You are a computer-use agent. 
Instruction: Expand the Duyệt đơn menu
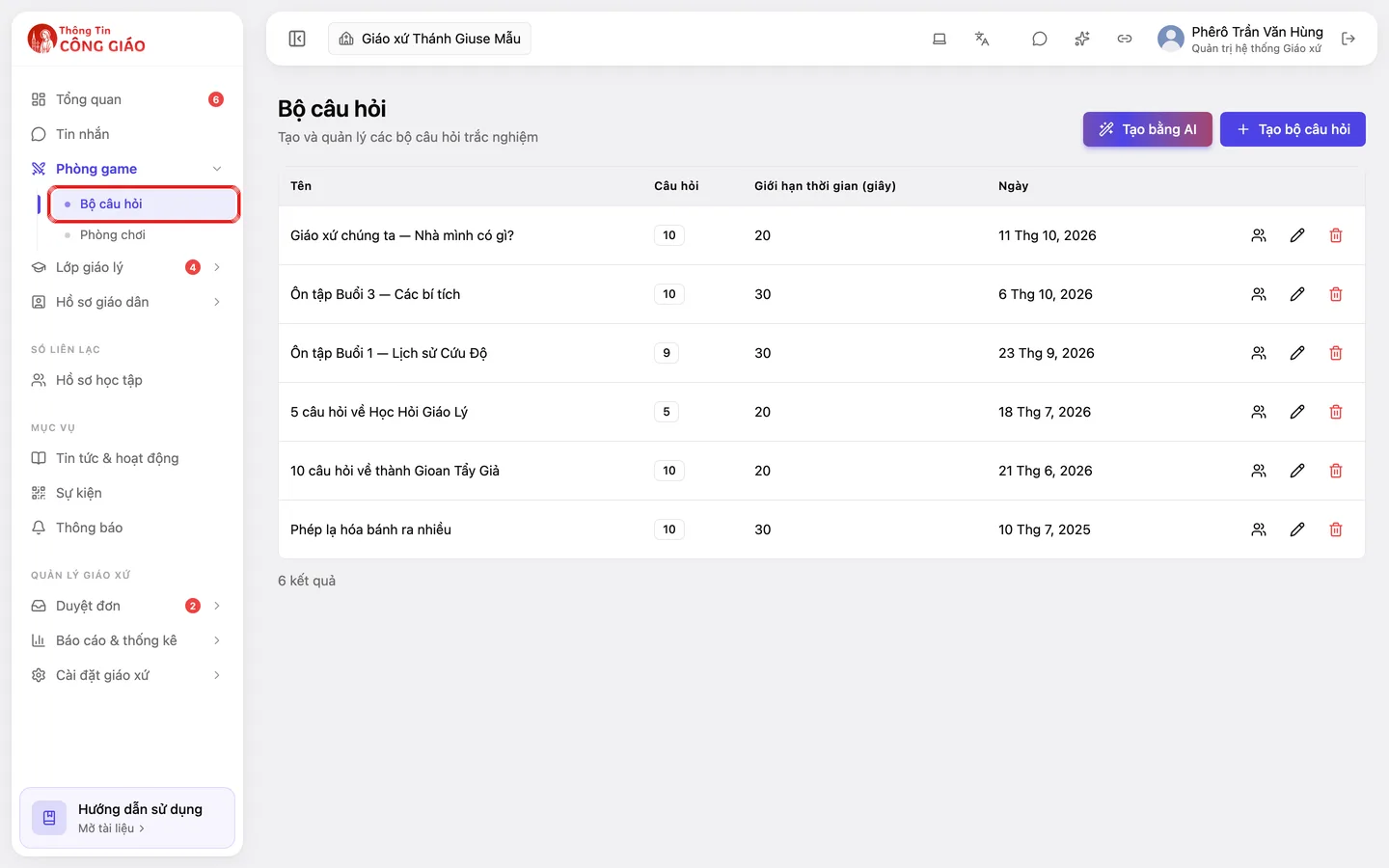217,606
